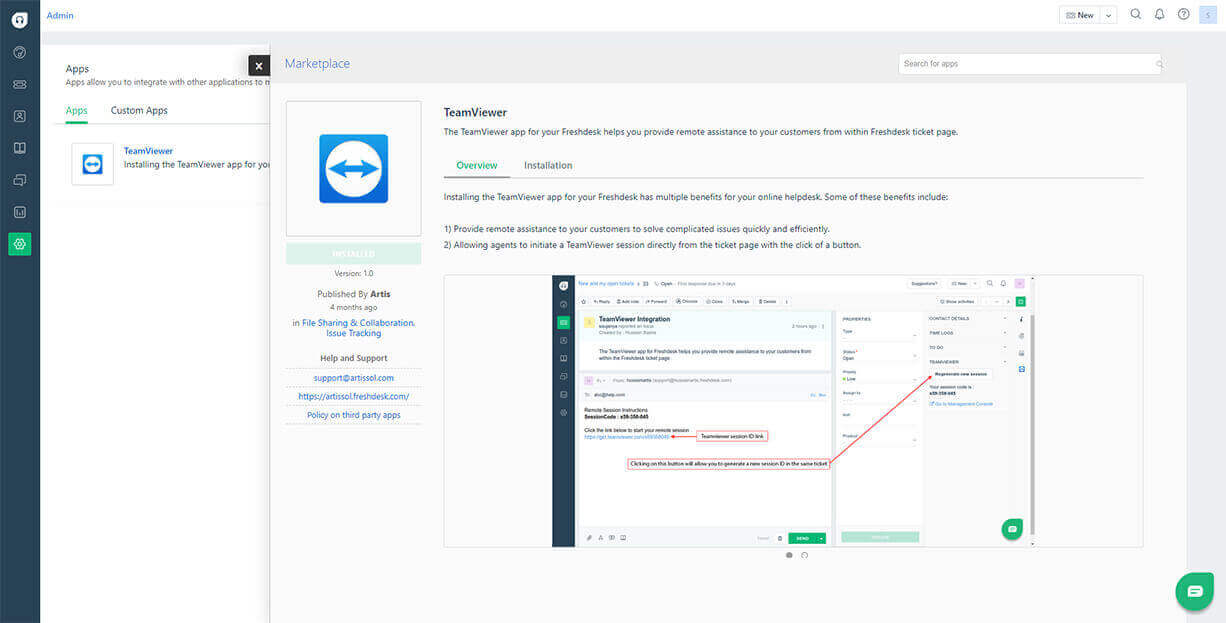Open the Artis publisher link

380,294
